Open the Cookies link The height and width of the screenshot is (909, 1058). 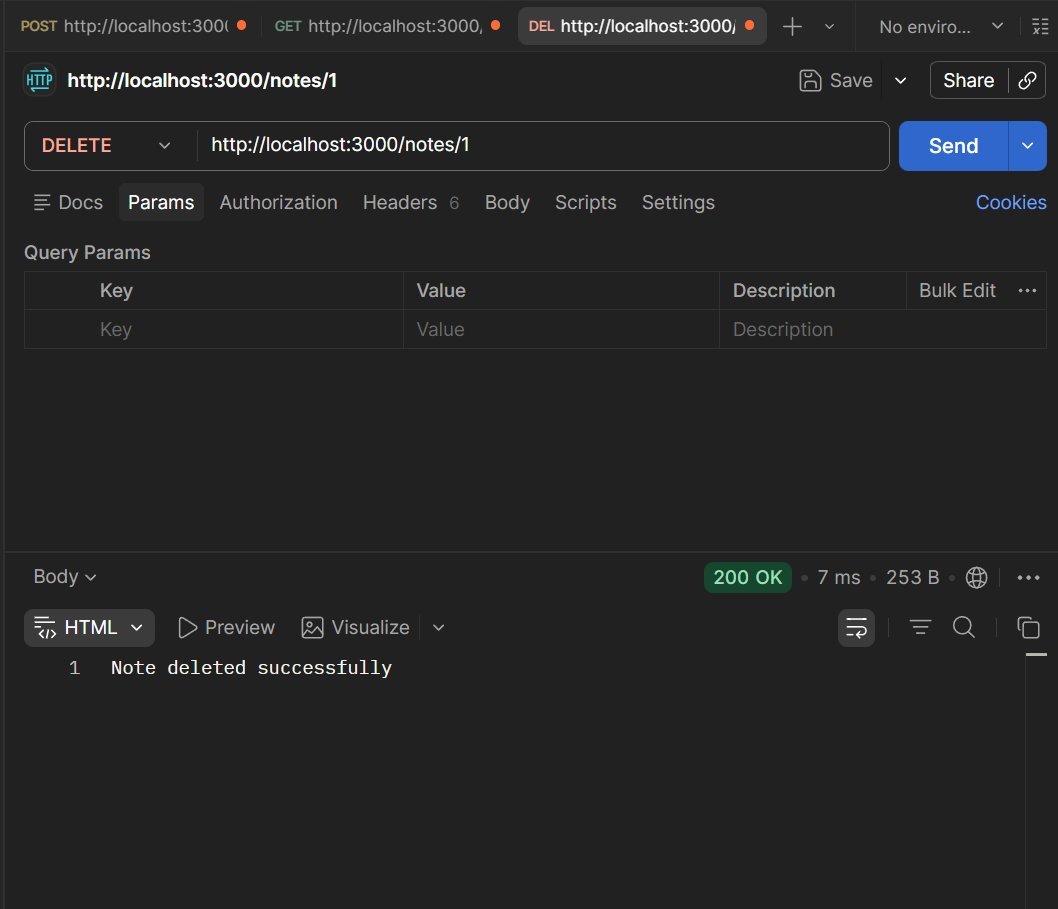[x=1011, y=202]
